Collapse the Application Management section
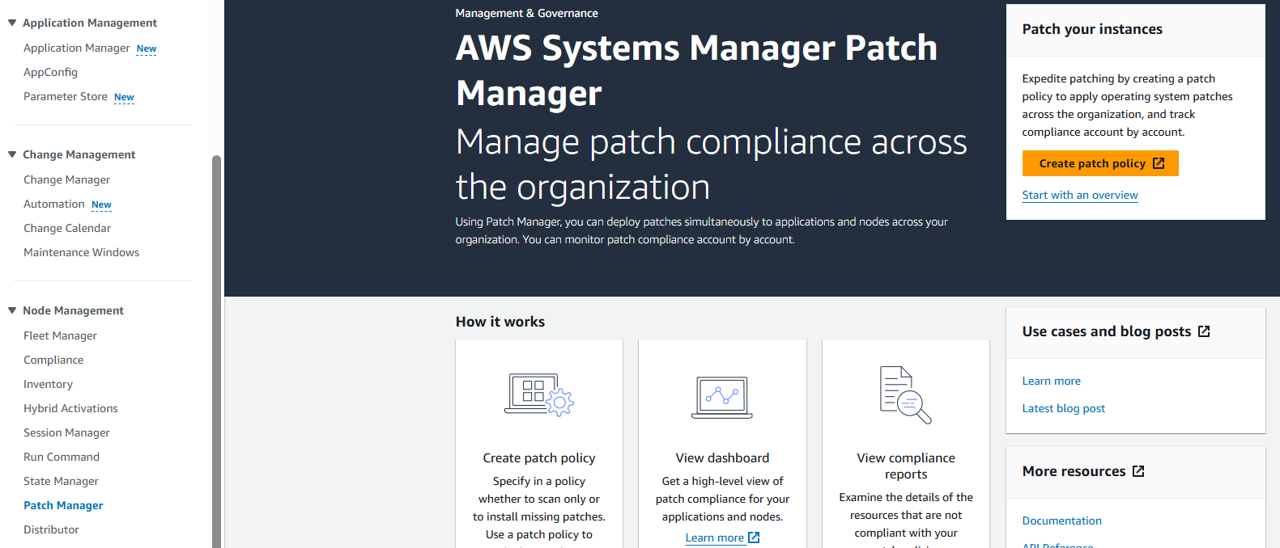 point(12,23)
